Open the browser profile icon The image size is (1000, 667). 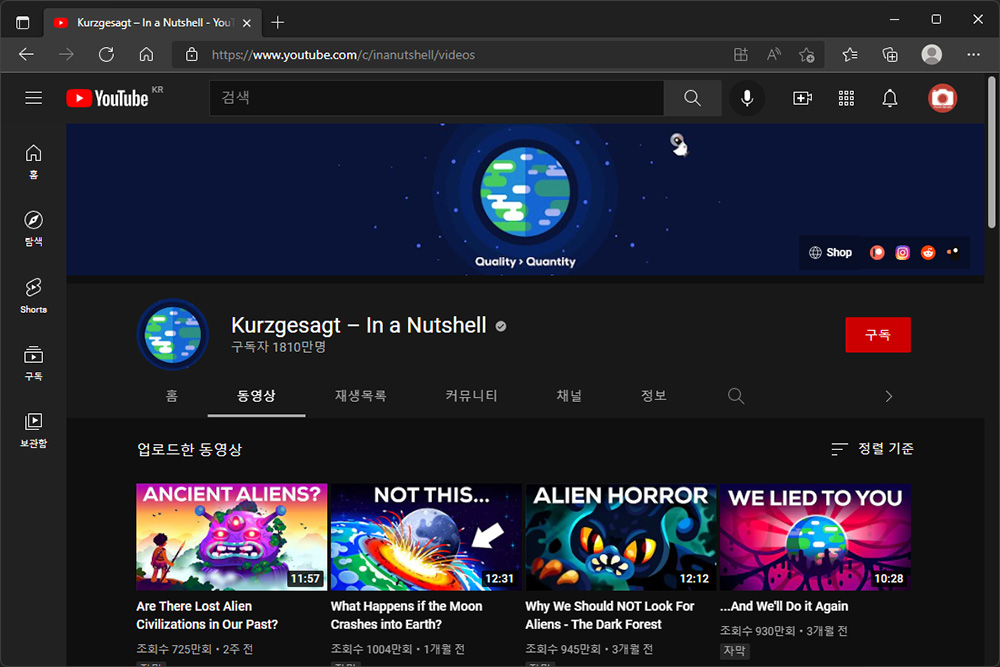click(x=932, y=55)
